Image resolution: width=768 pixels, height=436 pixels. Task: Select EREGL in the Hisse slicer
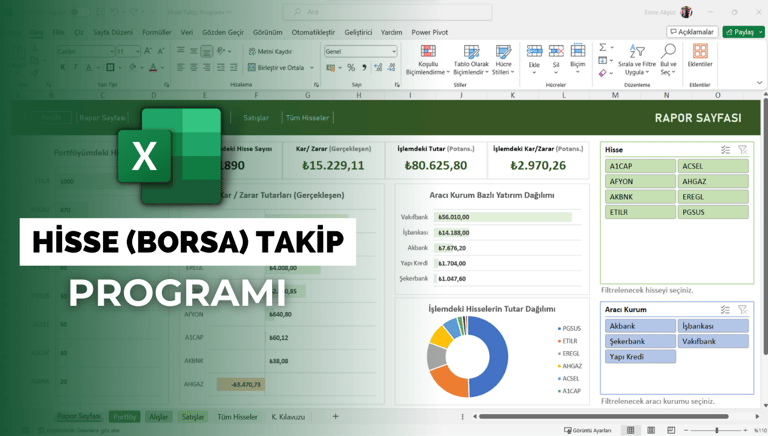tap(713, 196)
